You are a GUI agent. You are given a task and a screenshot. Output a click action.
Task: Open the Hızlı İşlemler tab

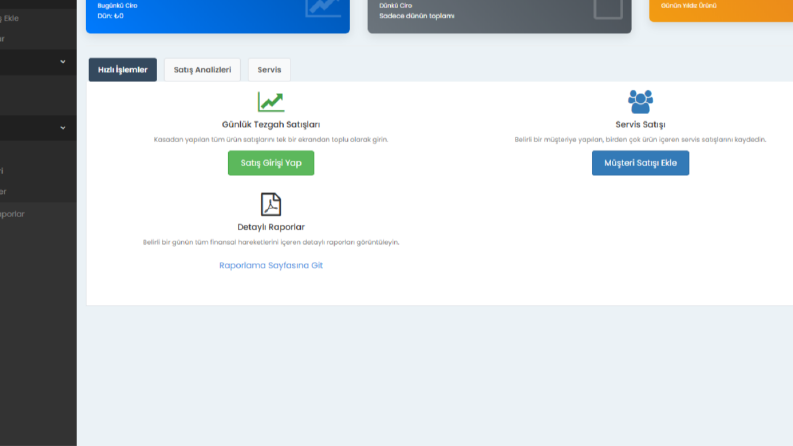(x=122, y=70)
